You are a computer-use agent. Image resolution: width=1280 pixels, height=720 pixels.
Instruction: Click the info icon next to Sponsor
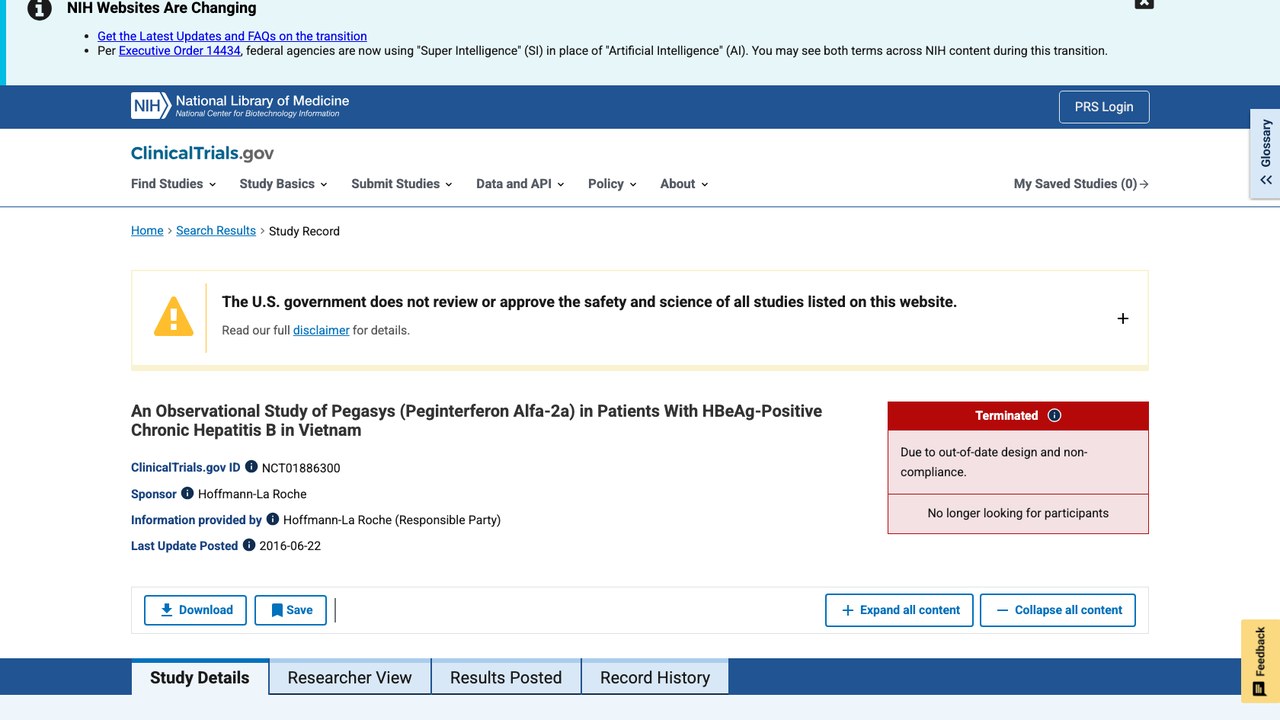[187, 493]
